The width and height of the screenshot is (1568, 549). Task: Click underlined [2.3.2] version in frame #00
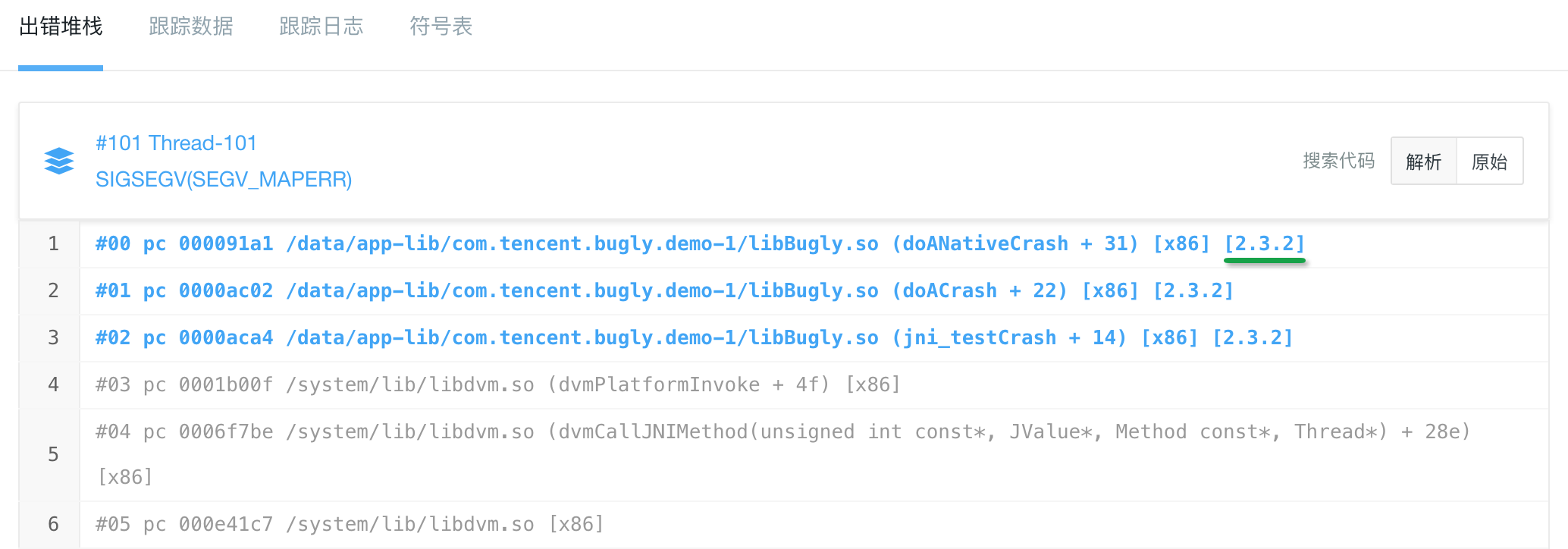pos(1264,244)
